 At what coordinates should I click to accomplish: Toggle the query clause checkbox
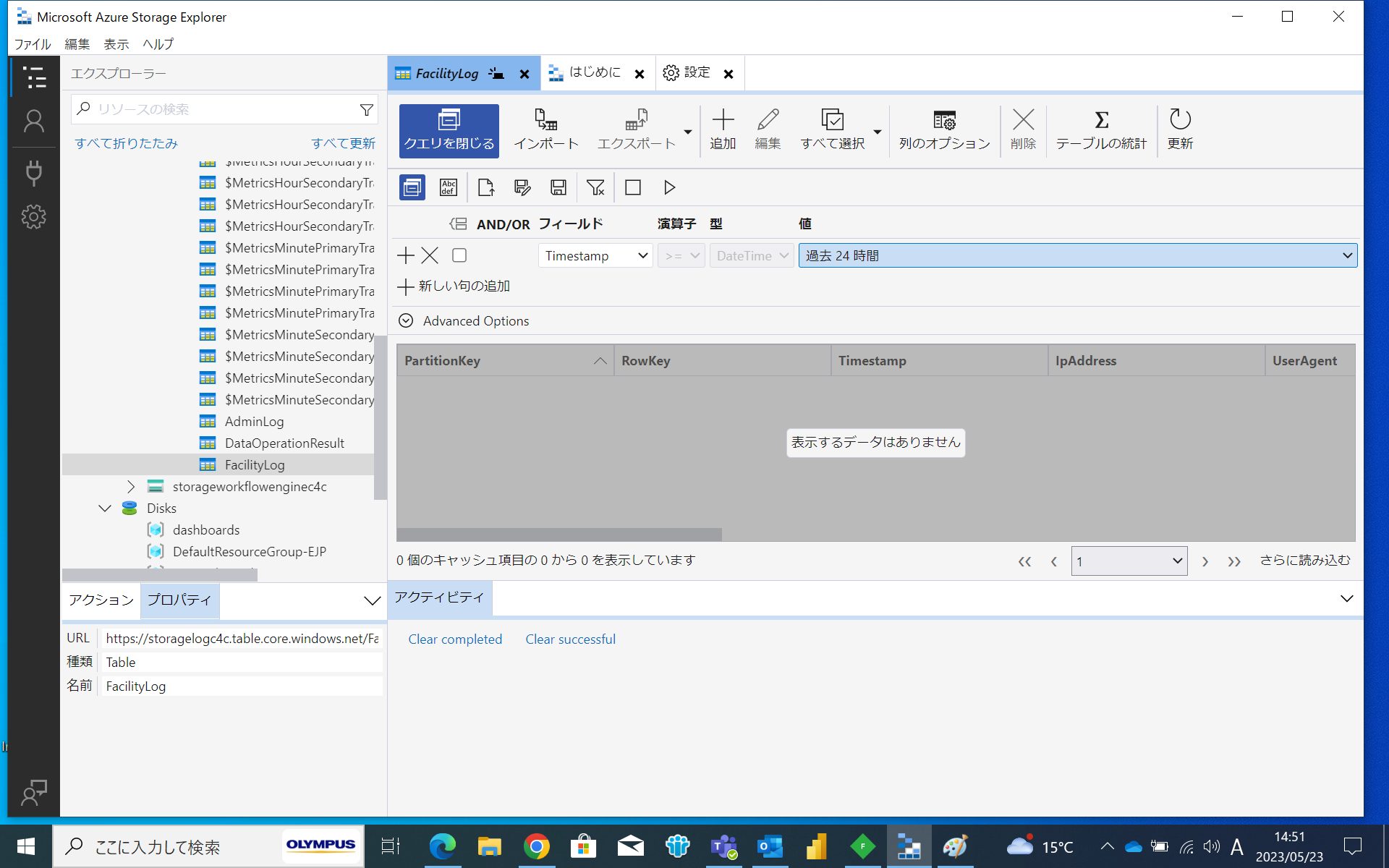(459, 255)
